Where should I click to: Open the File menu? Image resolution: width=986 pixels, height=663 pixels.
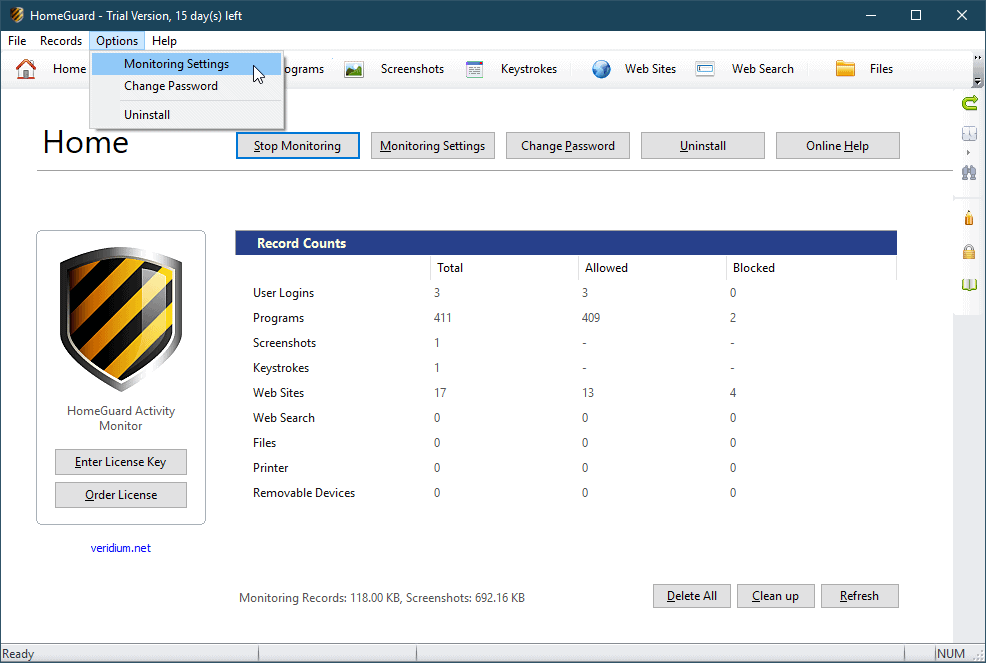(17, 41)
